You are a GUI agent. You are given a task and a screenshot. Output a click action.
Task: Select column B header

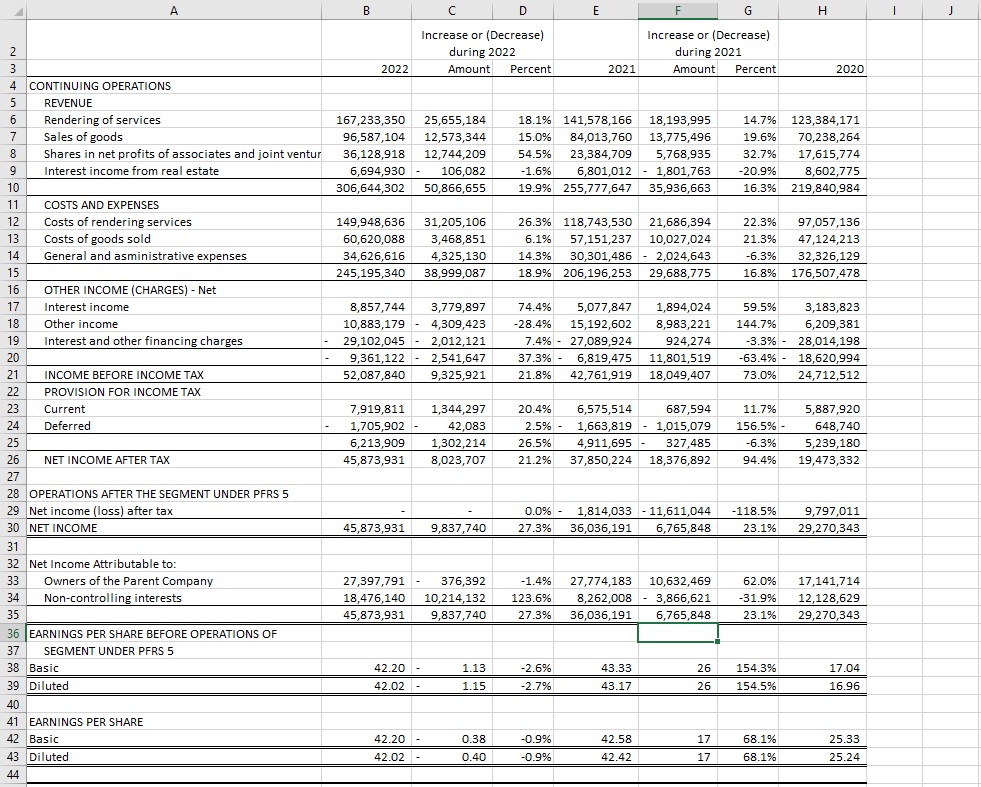click(367, 10)
